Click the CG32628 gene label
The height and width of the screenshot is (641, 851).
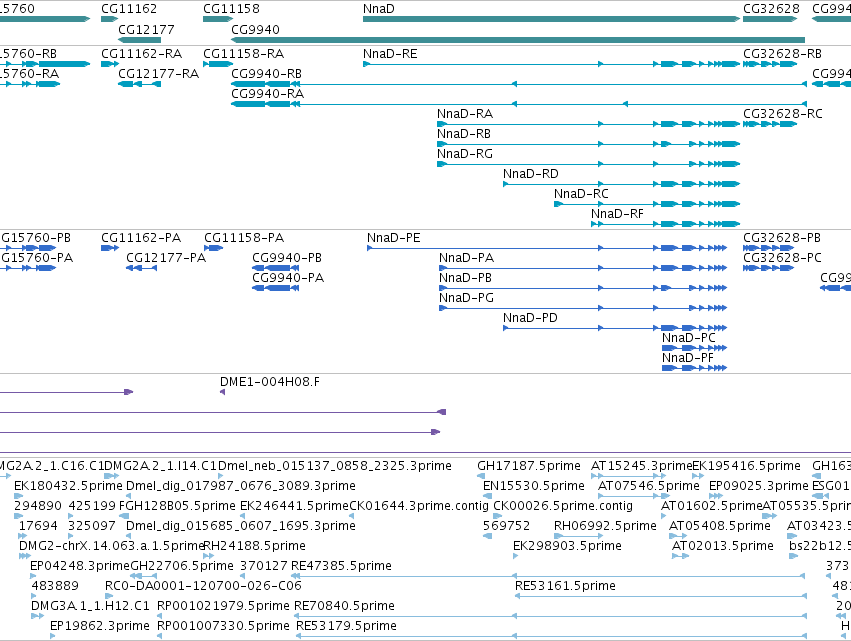(x=771, y=9)
